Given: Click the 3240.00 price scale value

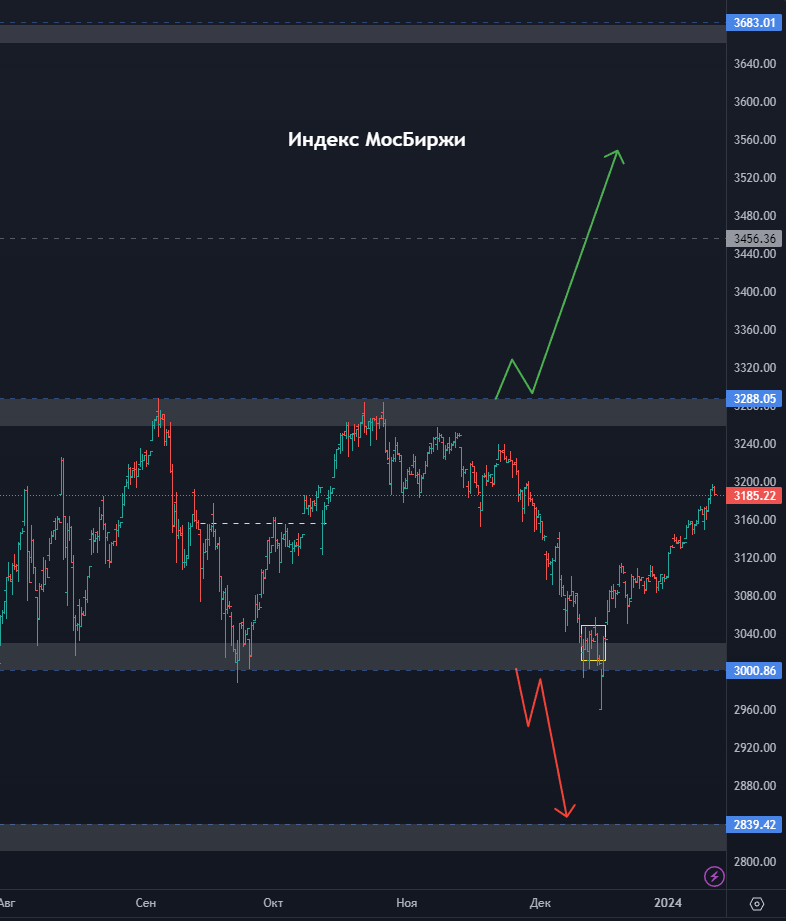Looking at the screenshot, I should (755, 443).
